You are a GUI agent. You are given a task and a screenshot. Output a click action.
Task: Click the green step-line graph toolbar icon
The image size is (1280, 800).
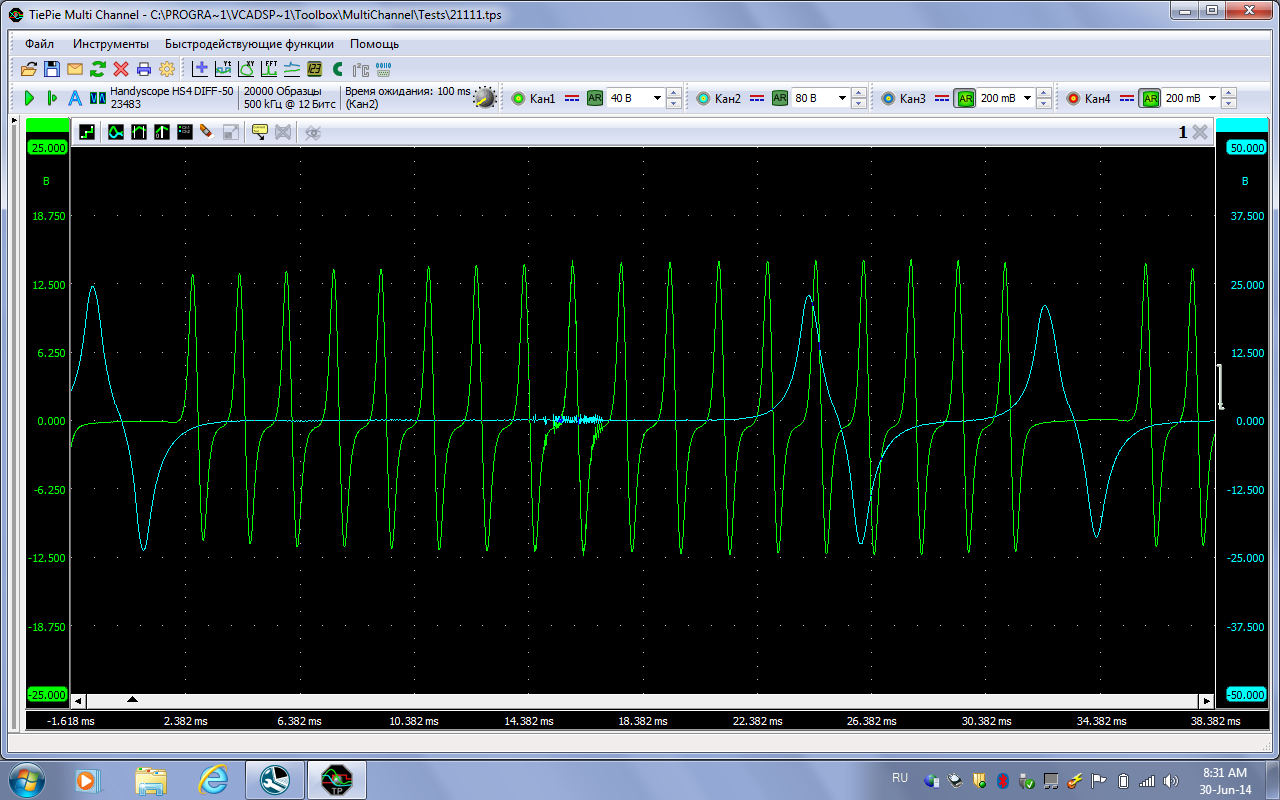(87, 131)
